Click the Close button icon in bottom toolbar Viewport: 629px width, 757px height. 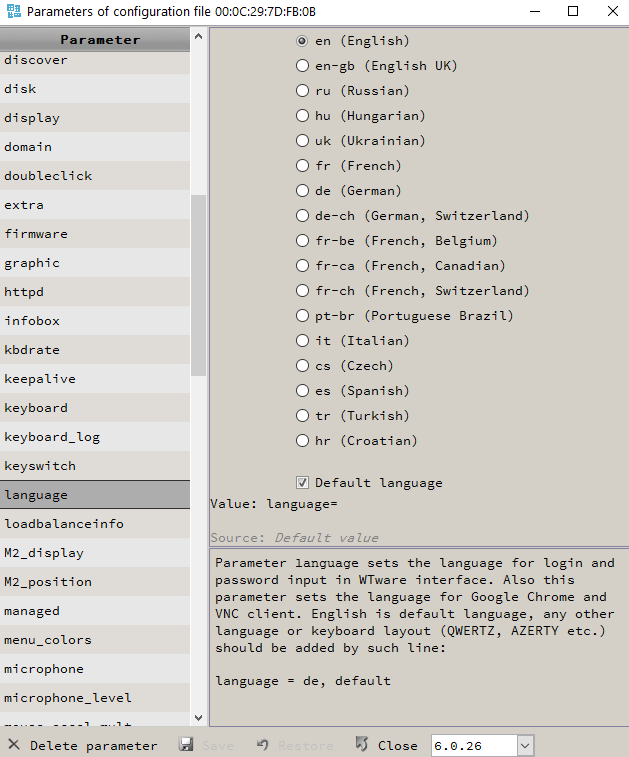362,745
